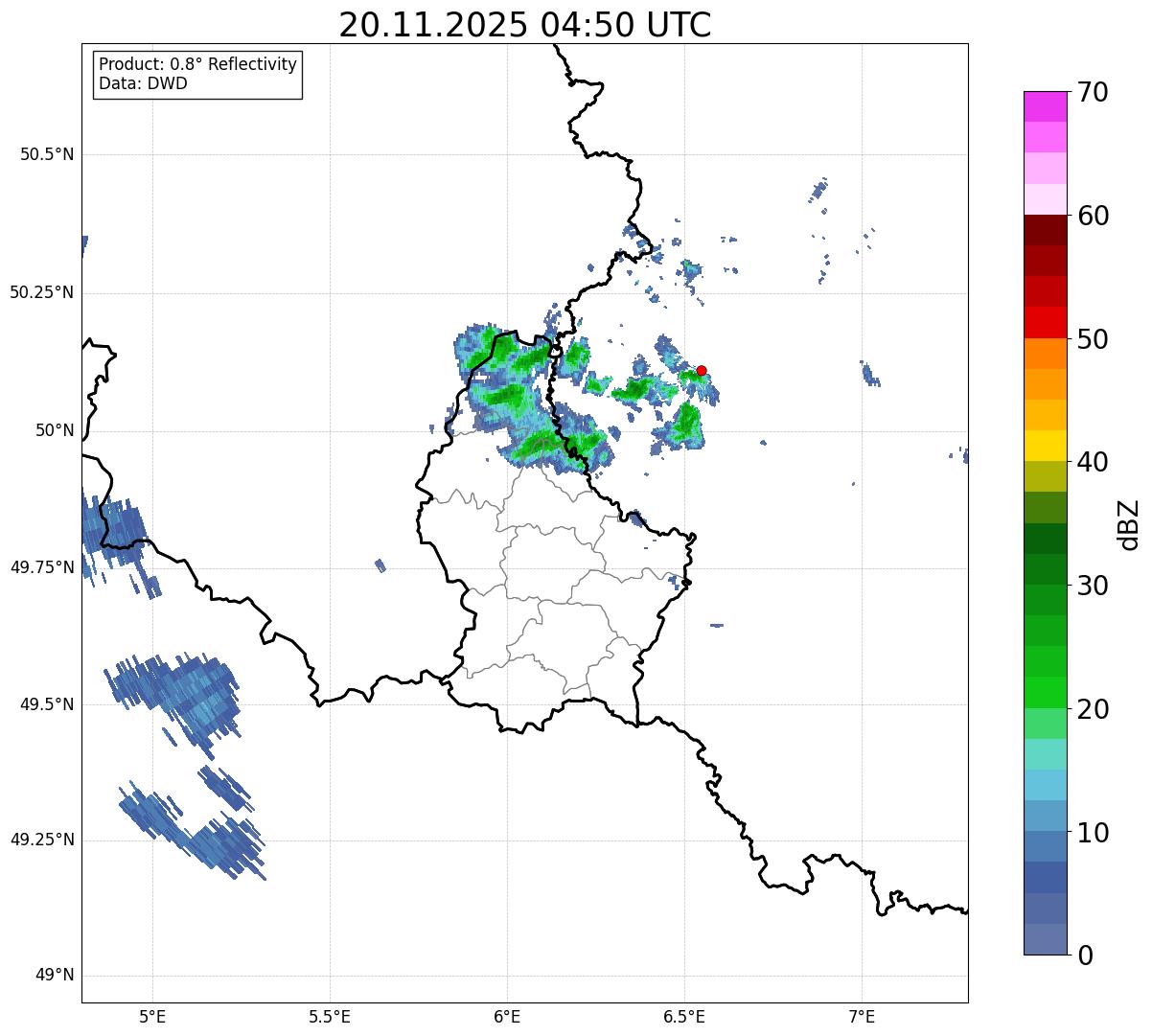Click the 7°E longitude label
The height and width of the screenshot is (1036, 1152).
(863, 1016)
